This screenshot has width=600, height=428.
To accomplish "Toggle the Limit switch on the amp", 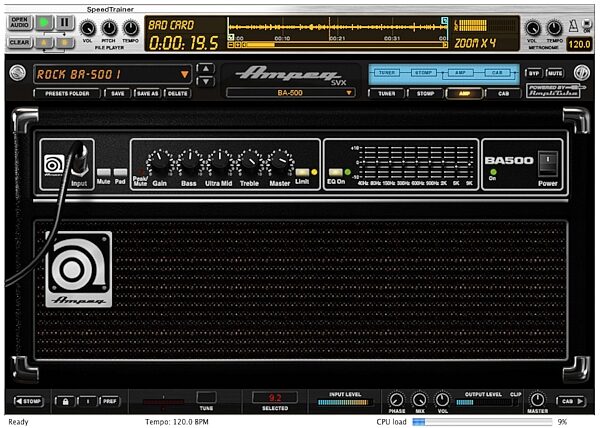I will (302, 173).
